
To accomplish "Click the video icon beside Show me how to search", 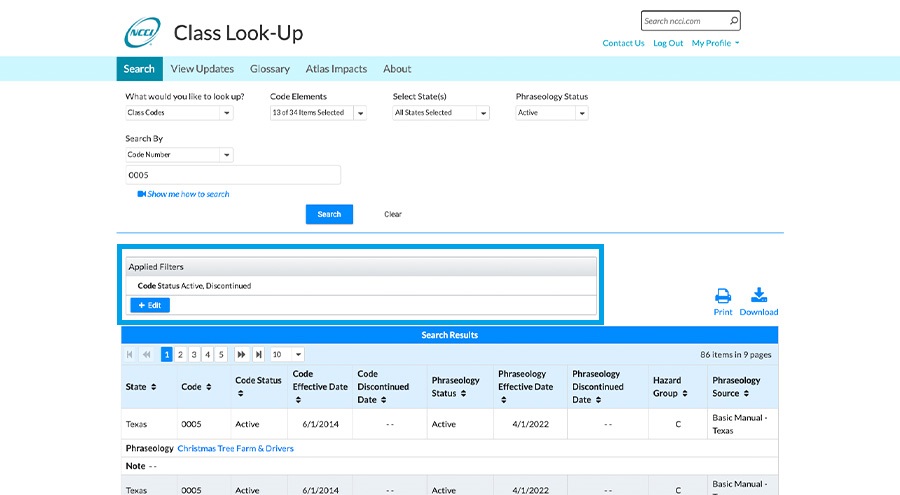I will pyautogui.click(x=141, y=194).
